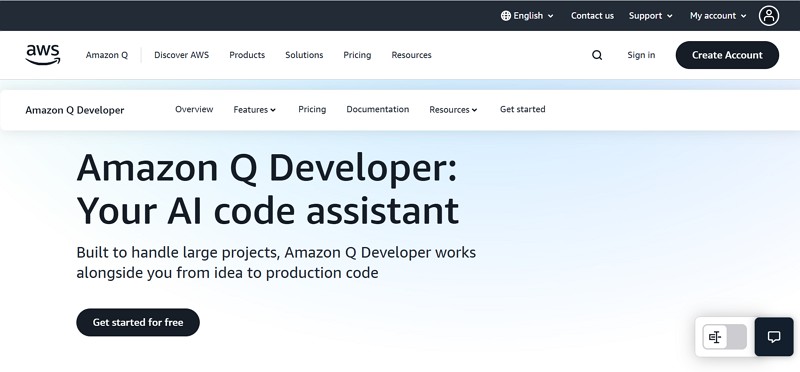Expand the Support dropdown
Screen dimensions: 800x372
[651, 16]
